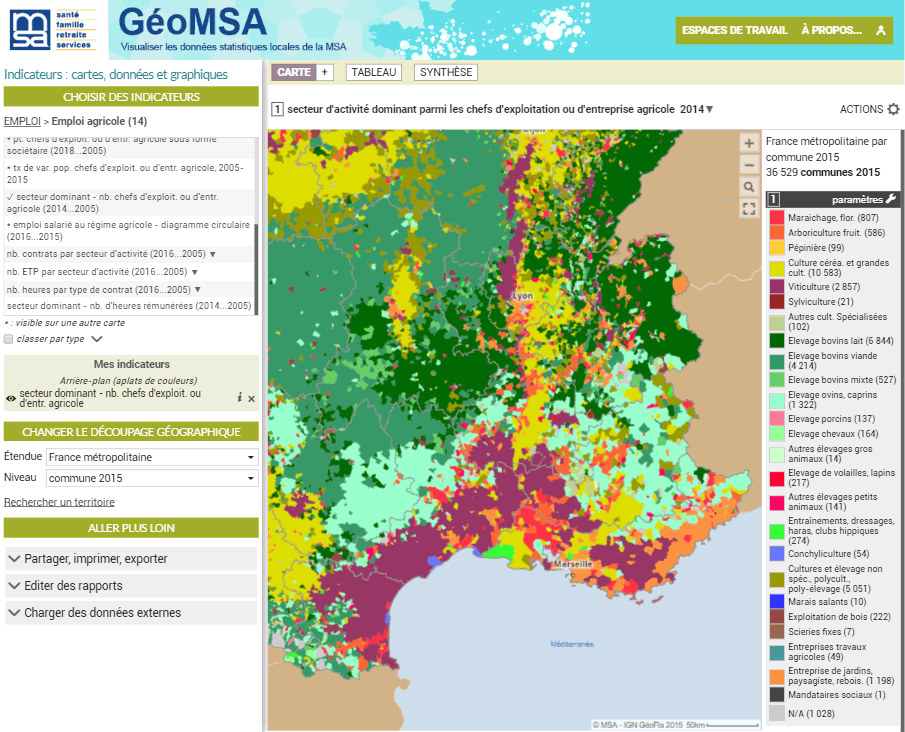Click the N/A grey swatch
The width and height of the screenshot is (905, 732).
(x=777, y=714)
